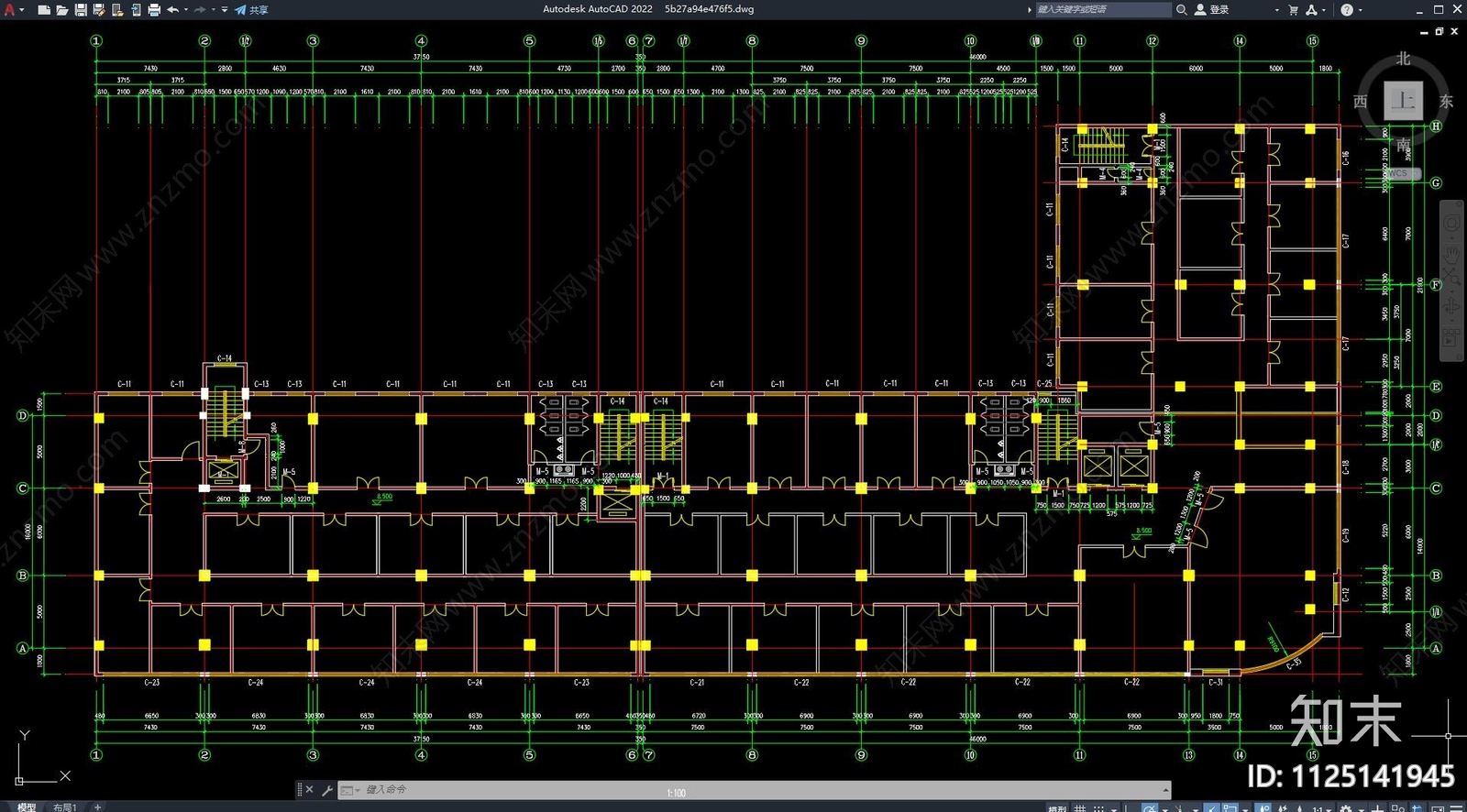Image resolution: width=1467 pixels, height=812 pixels.
Task: Open the redo history dropdown arrow
Action: (x=213, y=10)
